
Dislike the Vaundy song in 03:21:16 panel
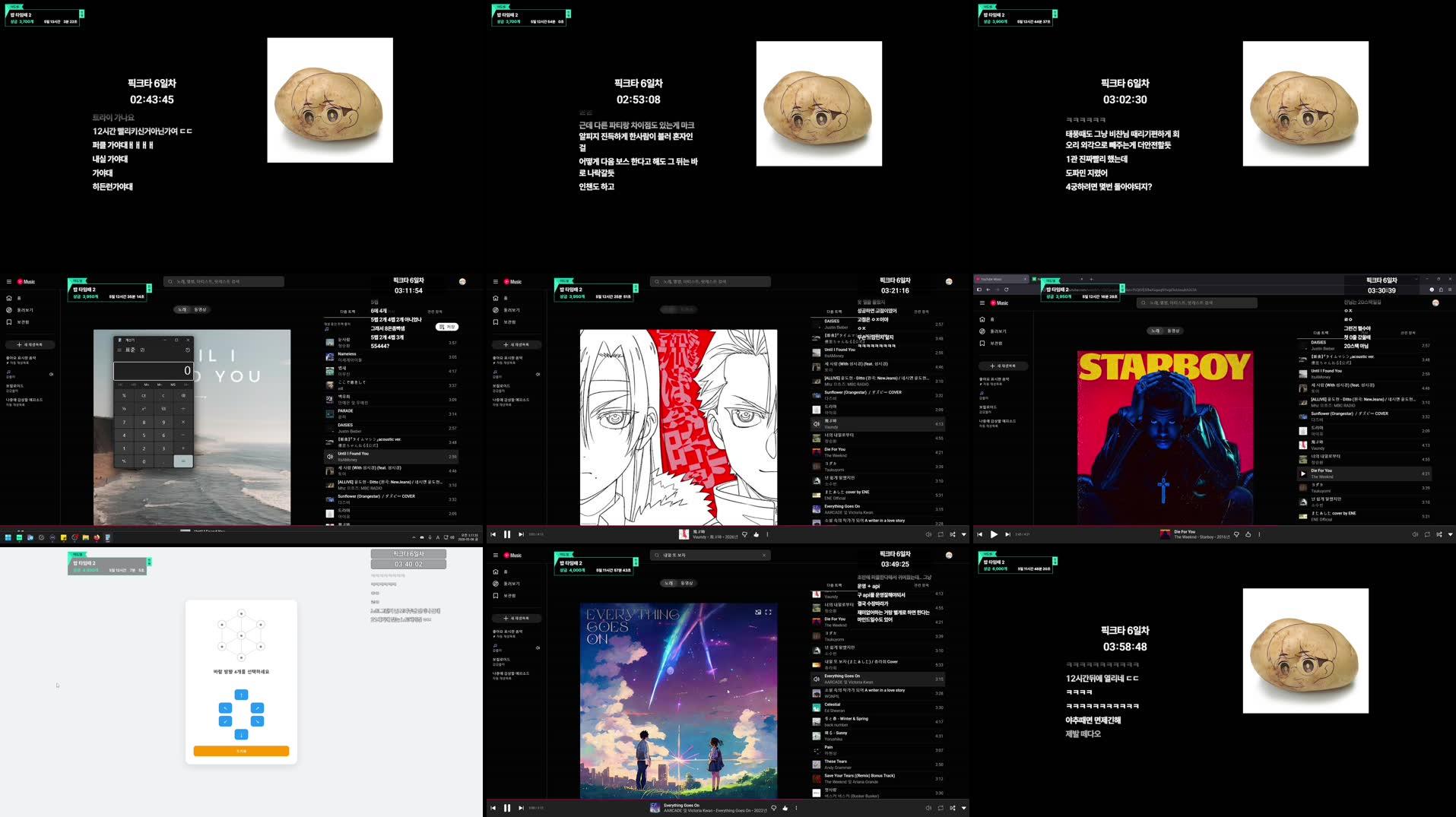click(744, 534)
